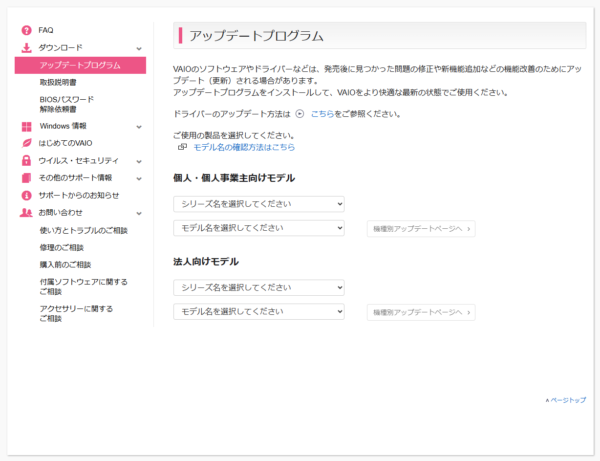Click the info icon beside サポートからのお知らせ
Screen dimensions: 600x461
pos(26,195)
